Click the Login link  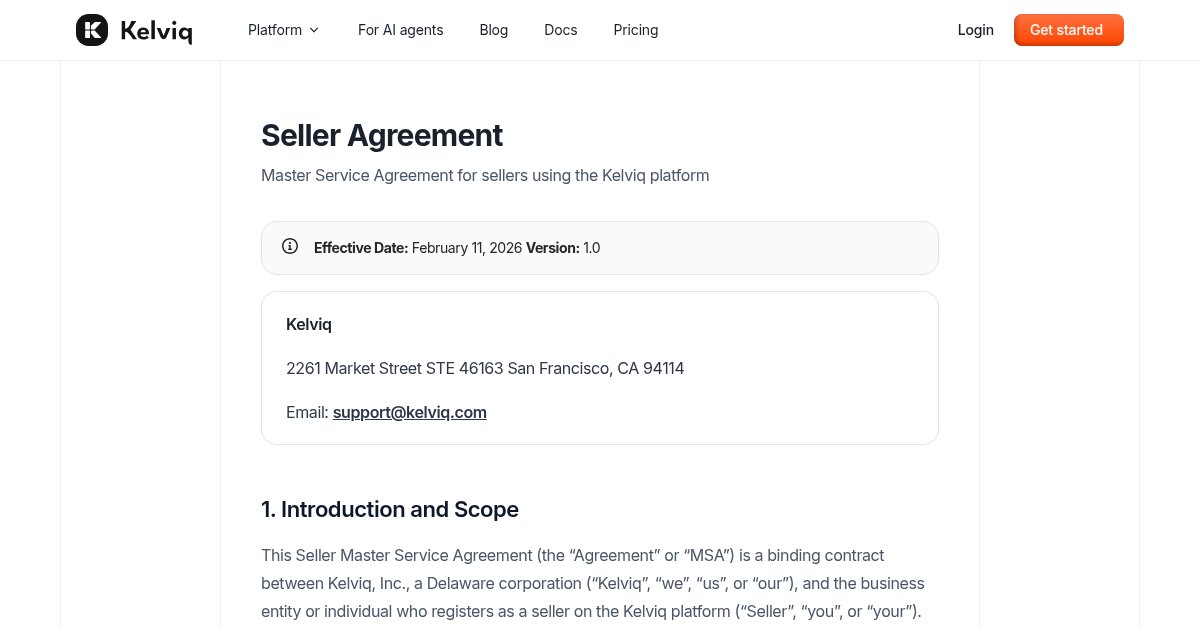point(976,30)
